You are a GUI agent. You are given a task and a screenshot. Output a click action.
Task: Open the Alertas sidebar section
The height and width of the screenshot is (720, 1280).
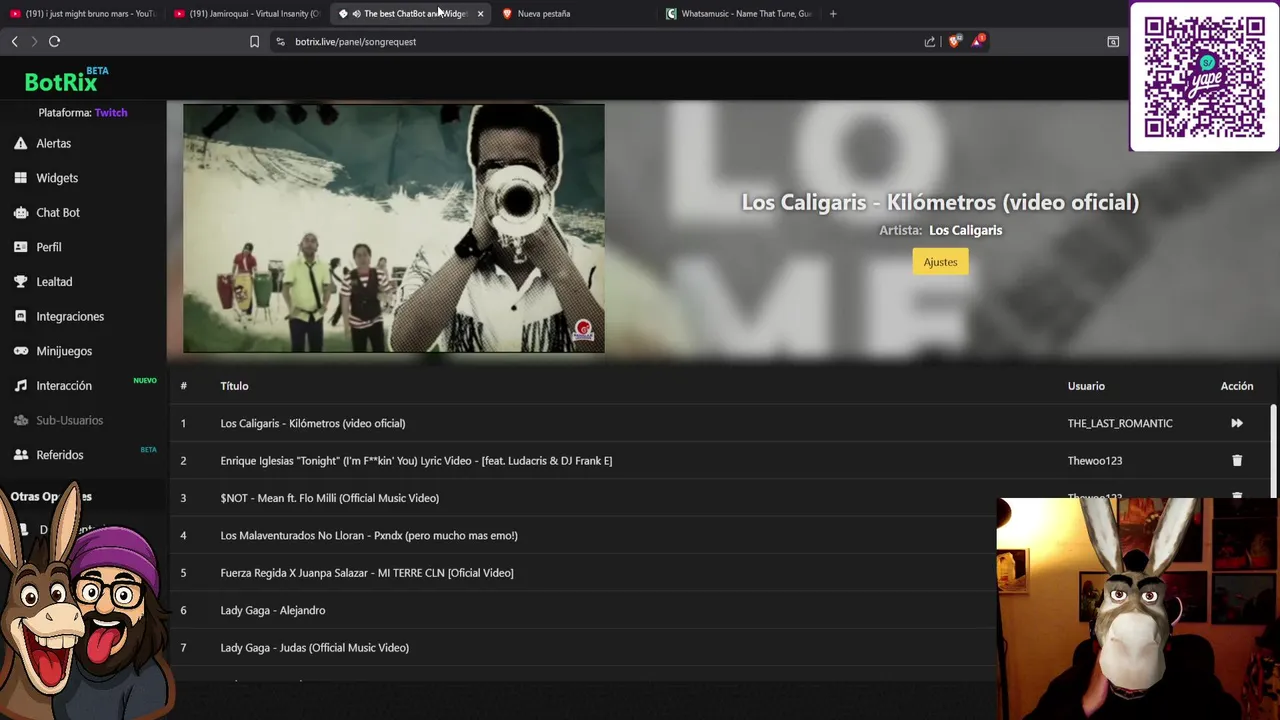point(53,143)
